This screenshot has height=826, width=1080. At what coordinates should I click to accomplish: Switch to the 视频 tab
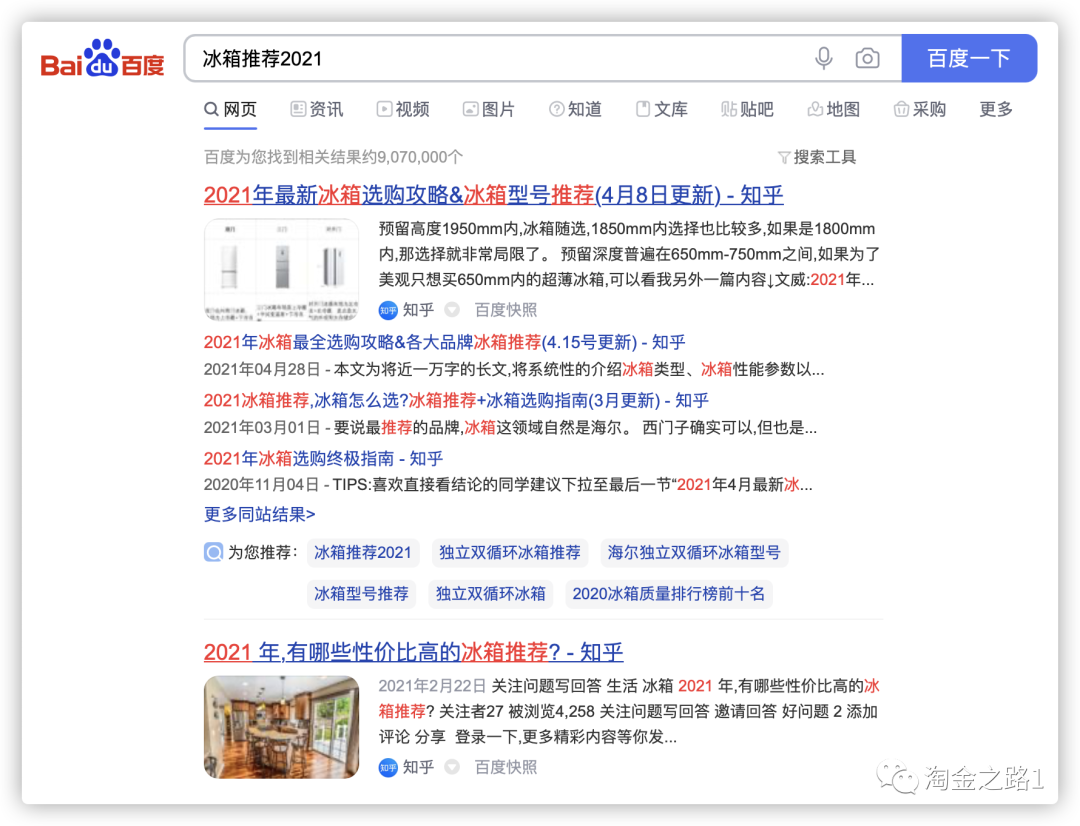pyautogui.click(x=403, y=110)
